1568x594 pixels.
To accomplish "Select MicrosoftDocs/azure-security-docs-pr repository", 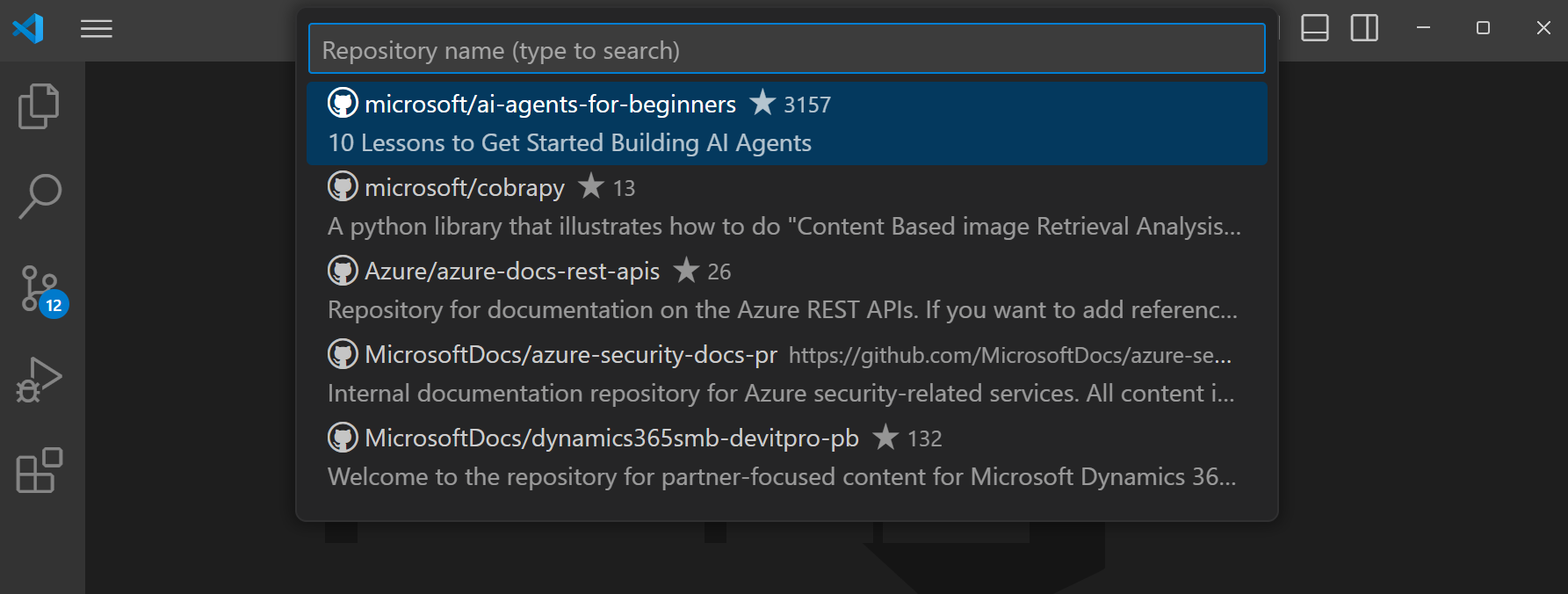I will point(570,355).
